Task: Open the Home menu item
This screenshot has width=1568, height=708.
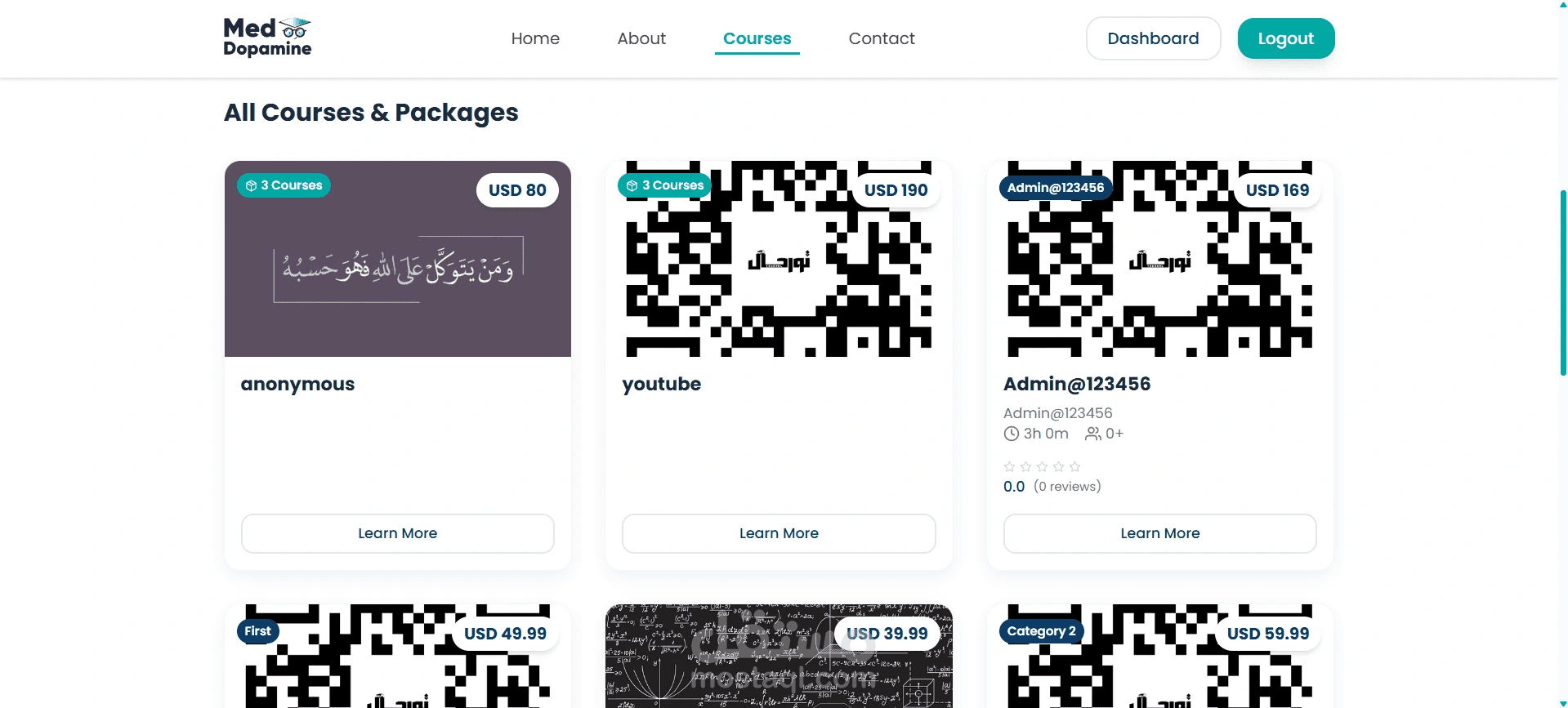Action: click(x=535, y=38)
